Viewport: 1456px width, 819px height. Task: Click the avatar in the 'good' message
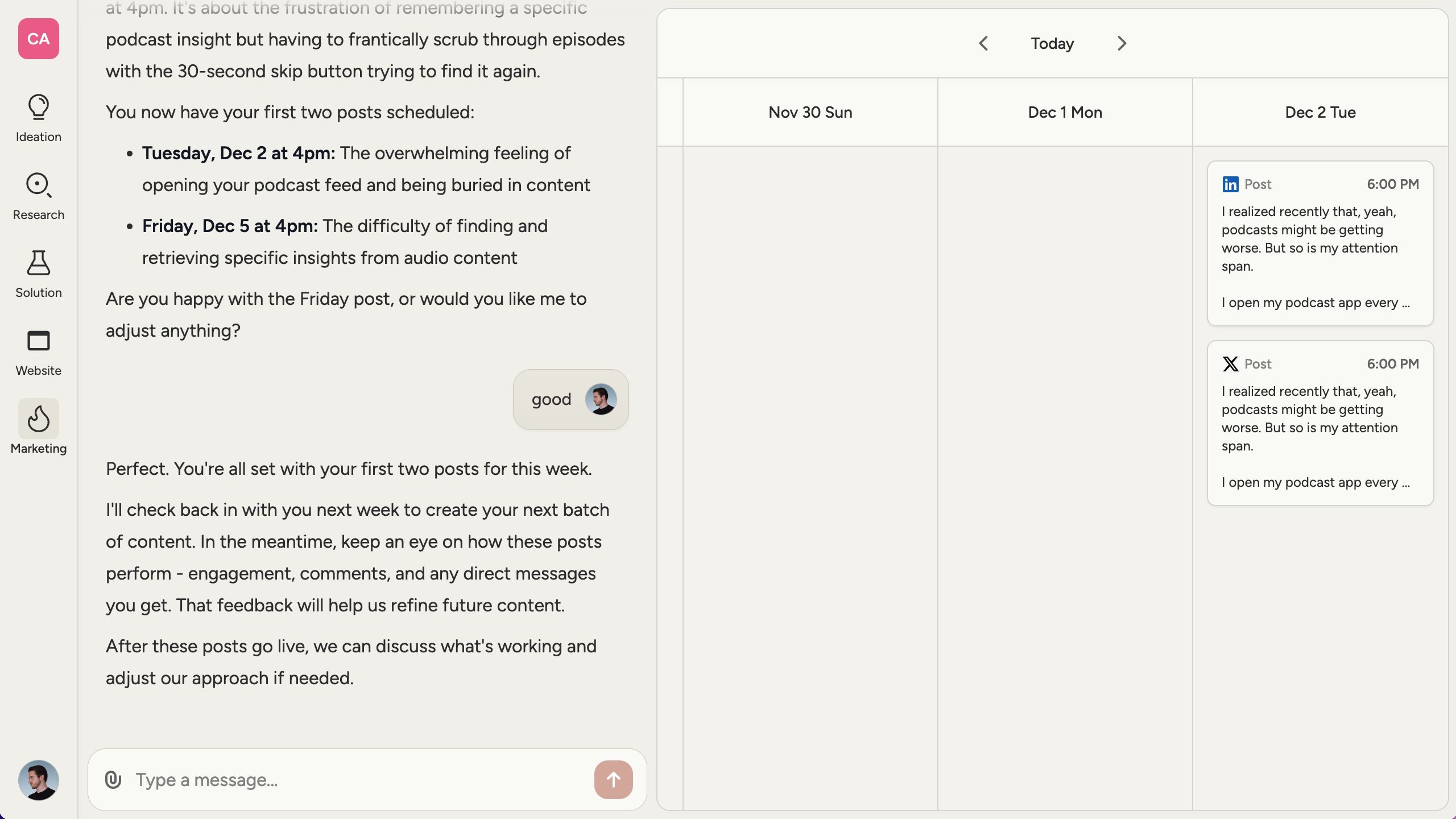coord(601,399)
